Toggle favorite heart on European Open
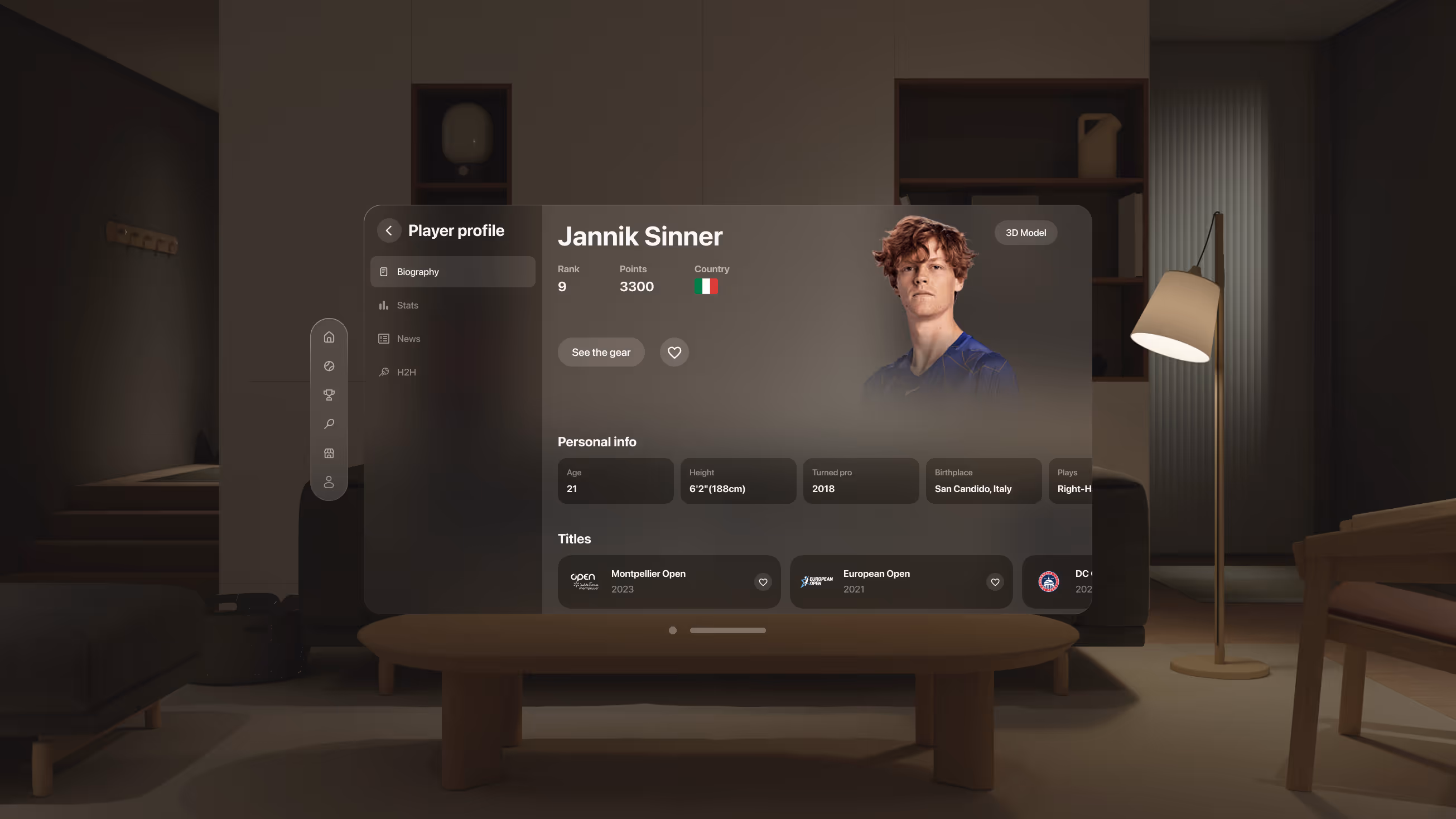 point(995,581)
